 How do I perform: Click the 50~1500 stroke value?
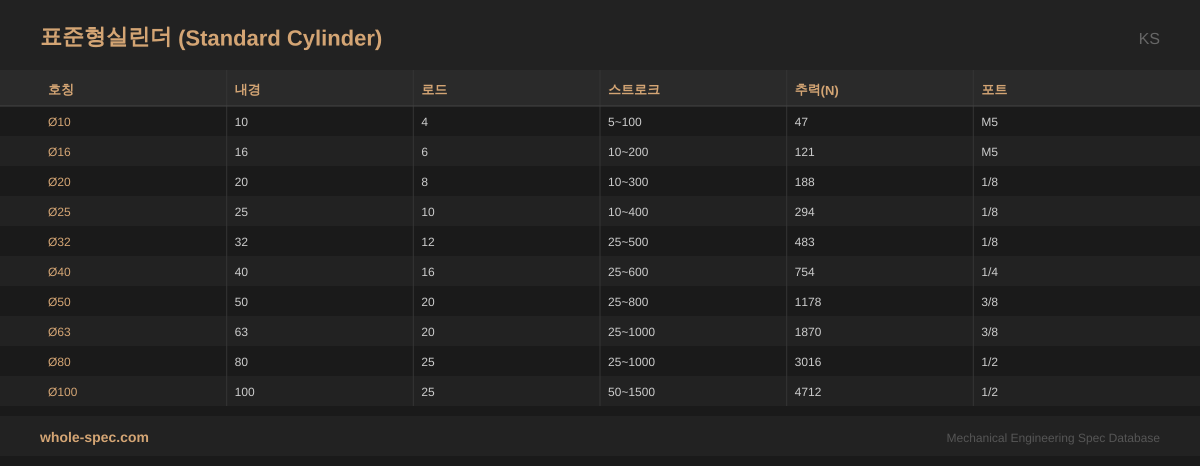[631, 392]
